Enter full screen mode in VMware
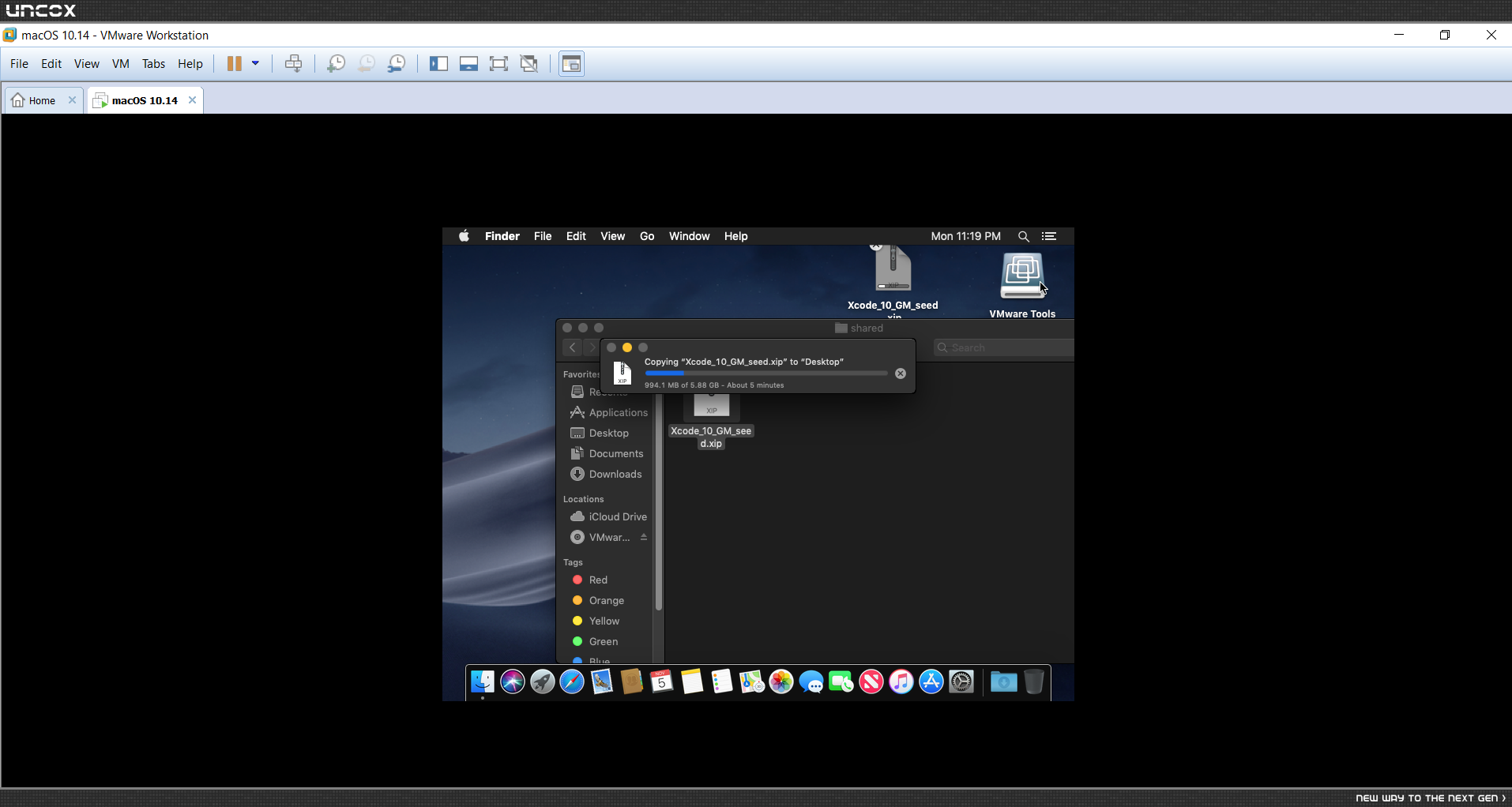The image size is (1512, 807). tap(498, 64)
